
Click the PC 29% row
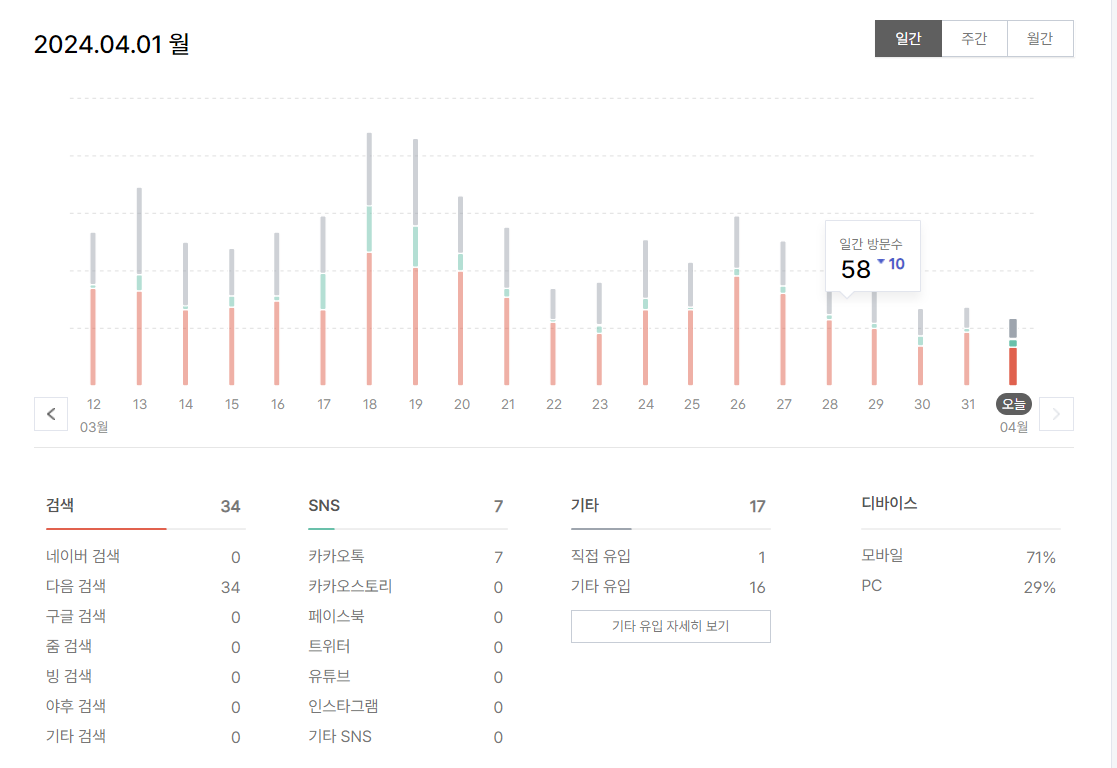click(960, 586)
